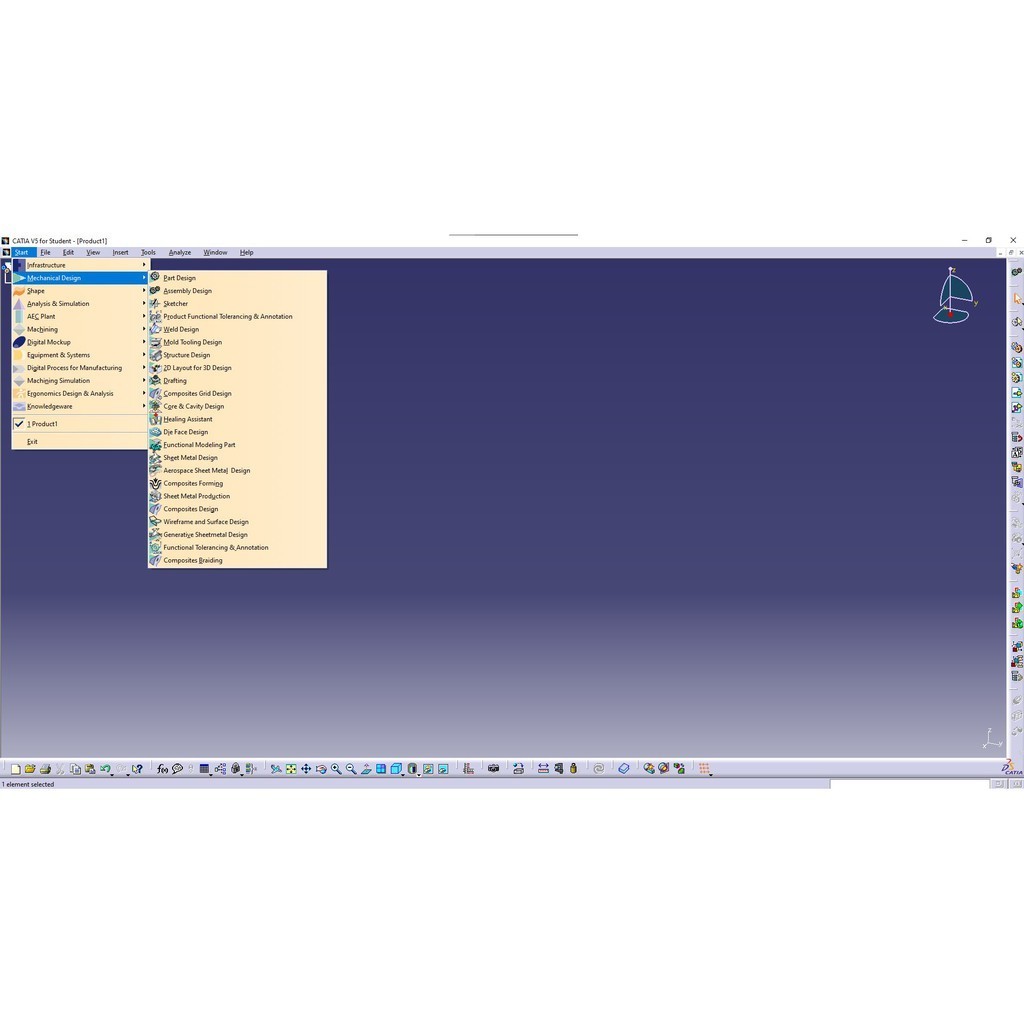Click the Capture camera icon
This screenshot has width=1024, height=1024.
pyautogui.click(x=493, y=769)
